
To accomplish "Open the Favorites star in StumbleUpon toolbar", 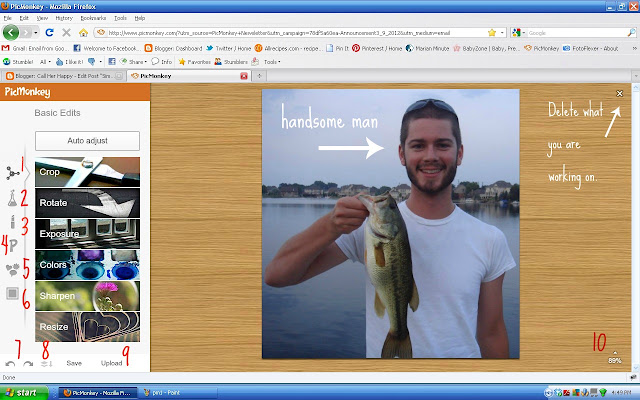I will click(x=195, y=62).
